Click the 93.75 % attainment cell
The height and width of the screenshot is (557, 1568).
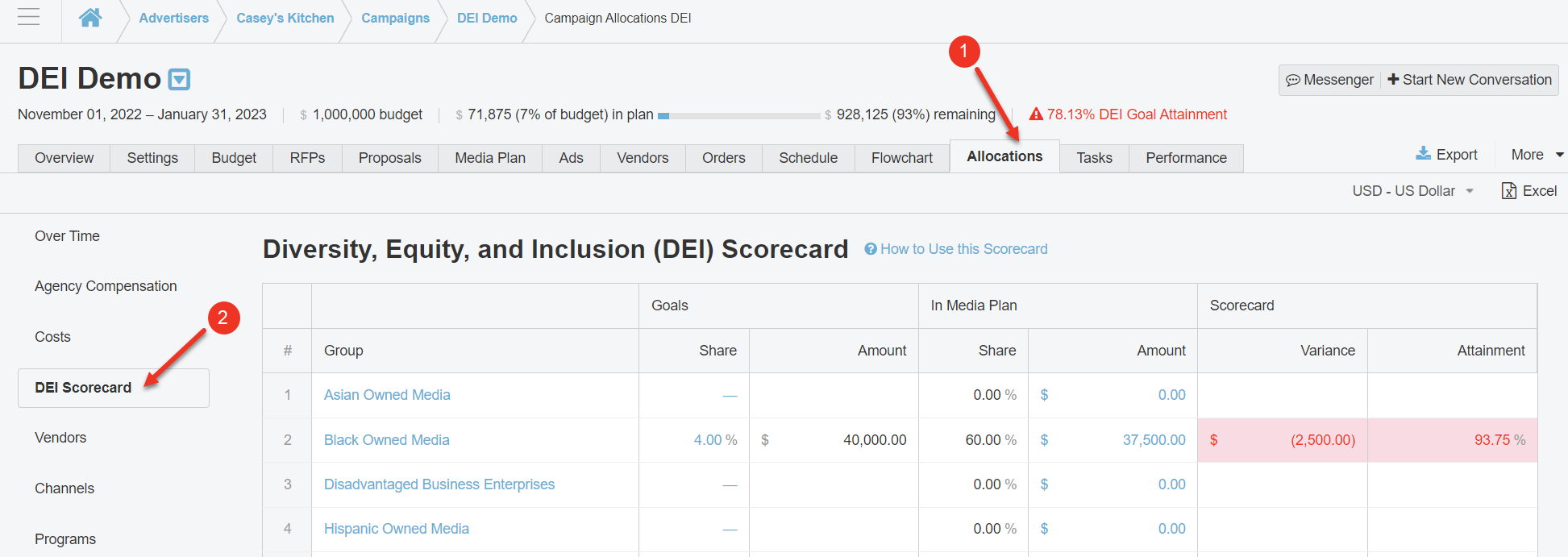(x=1452, y=440)
